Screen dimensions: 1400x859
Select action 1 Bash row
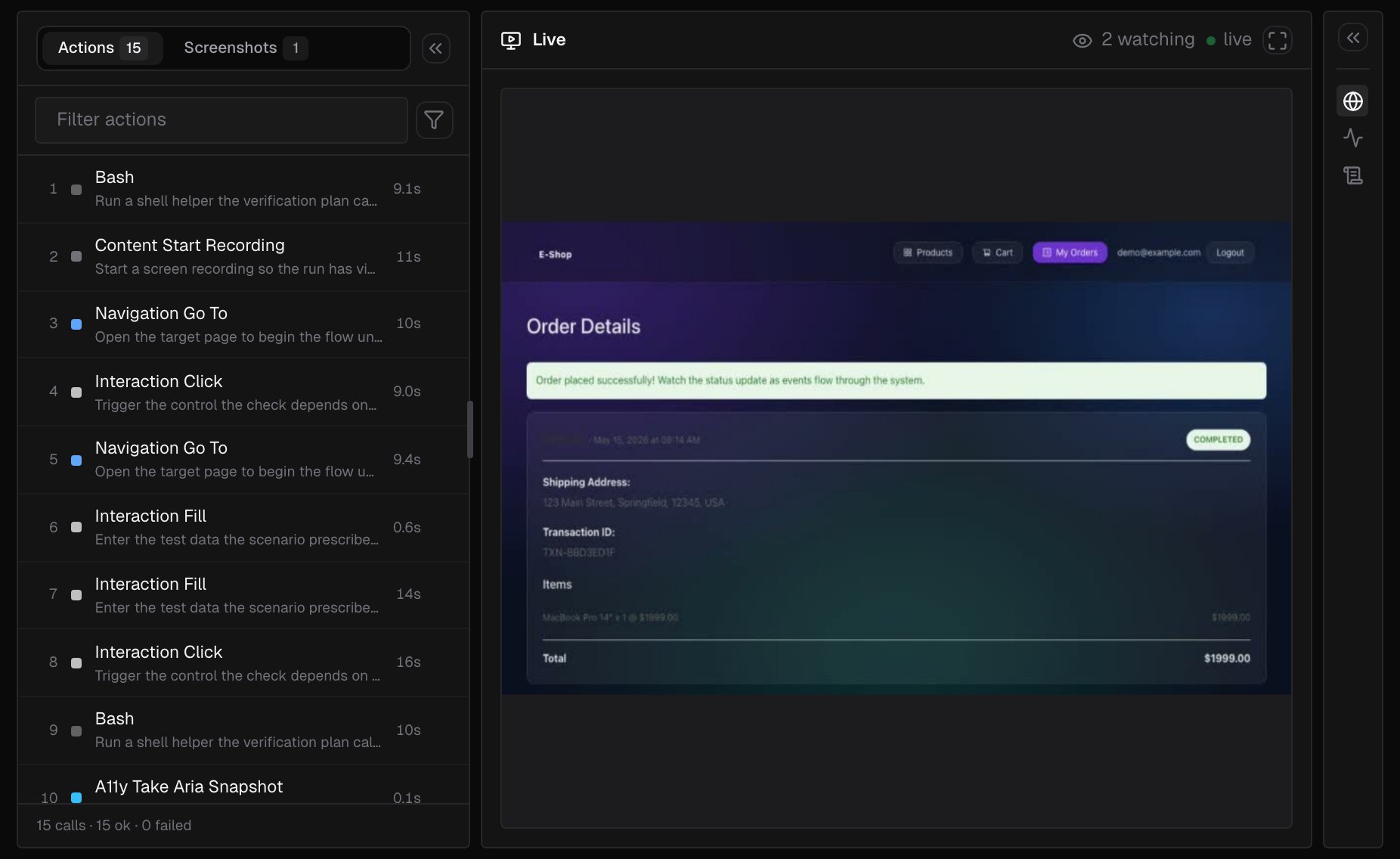pos(243,189)
